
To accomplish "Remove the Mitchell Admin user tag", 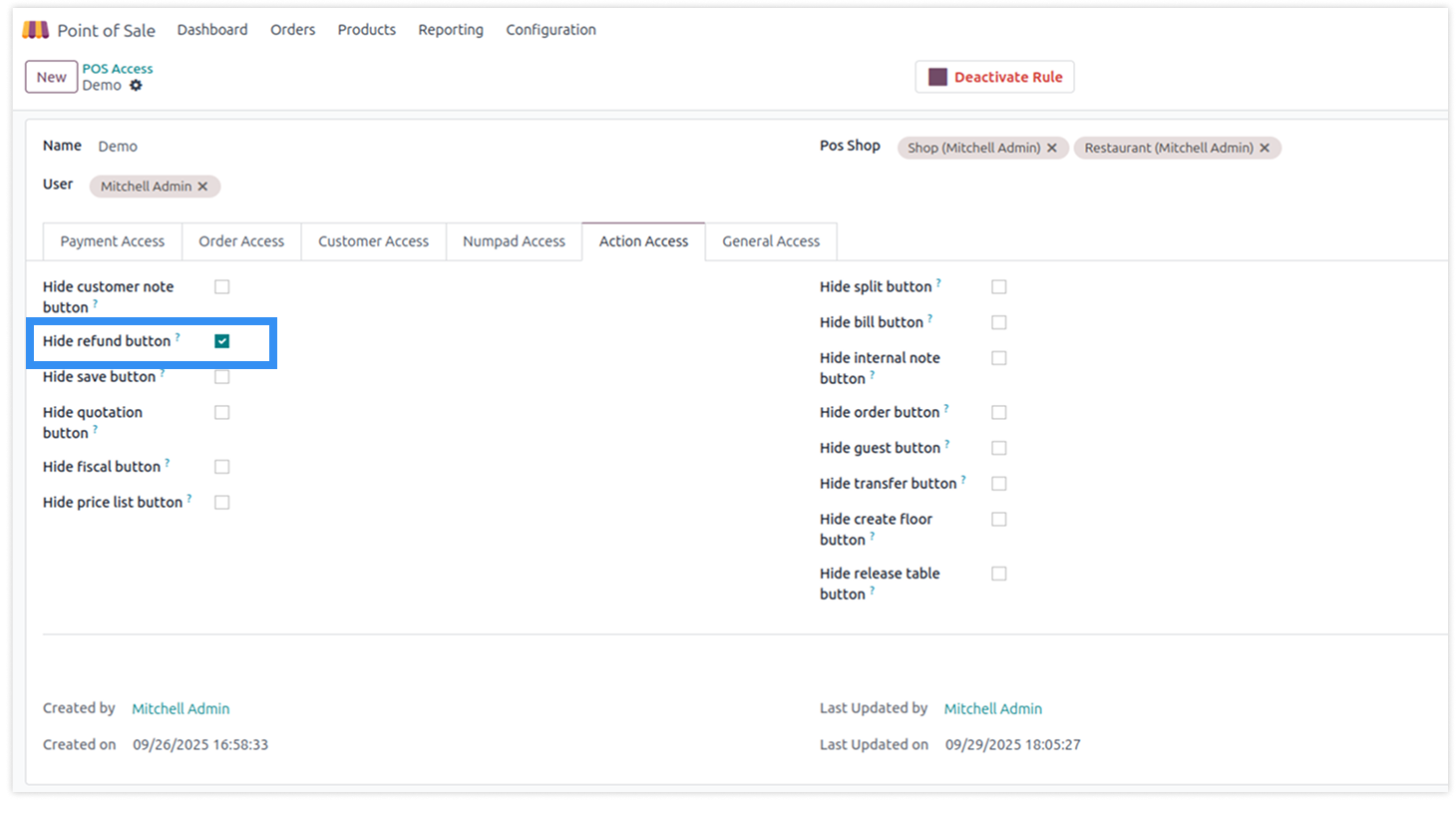I will point(202,187).
